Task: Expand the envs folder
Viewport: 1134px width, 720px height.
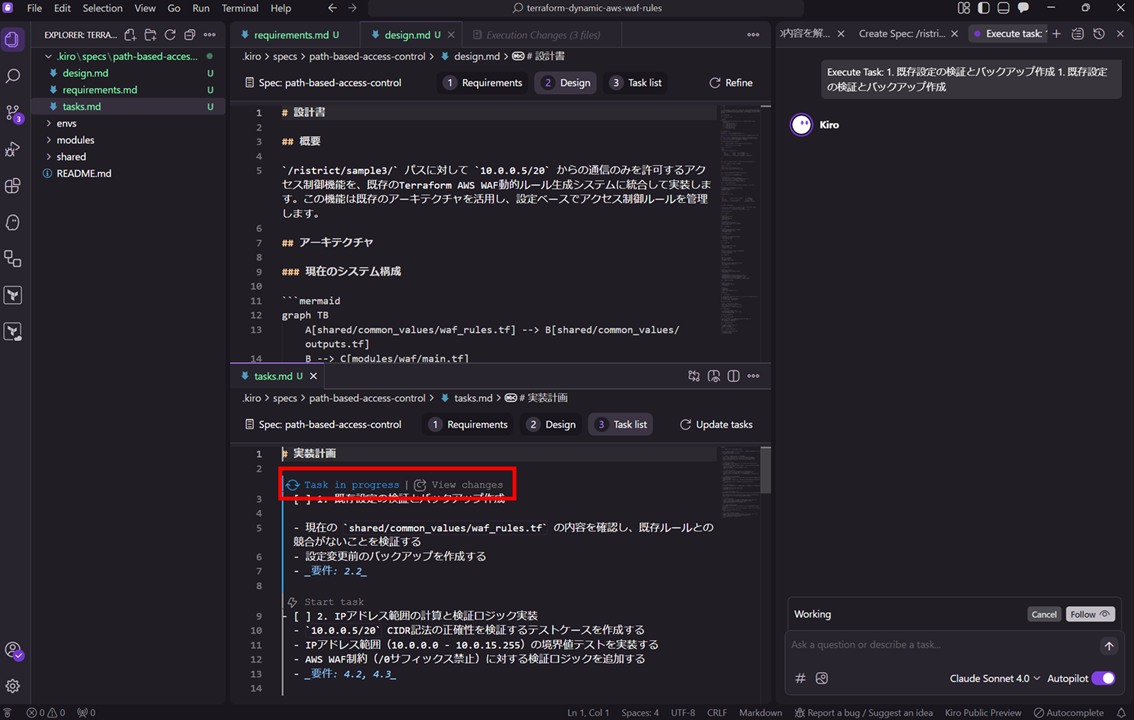Action: pos(66,123)
